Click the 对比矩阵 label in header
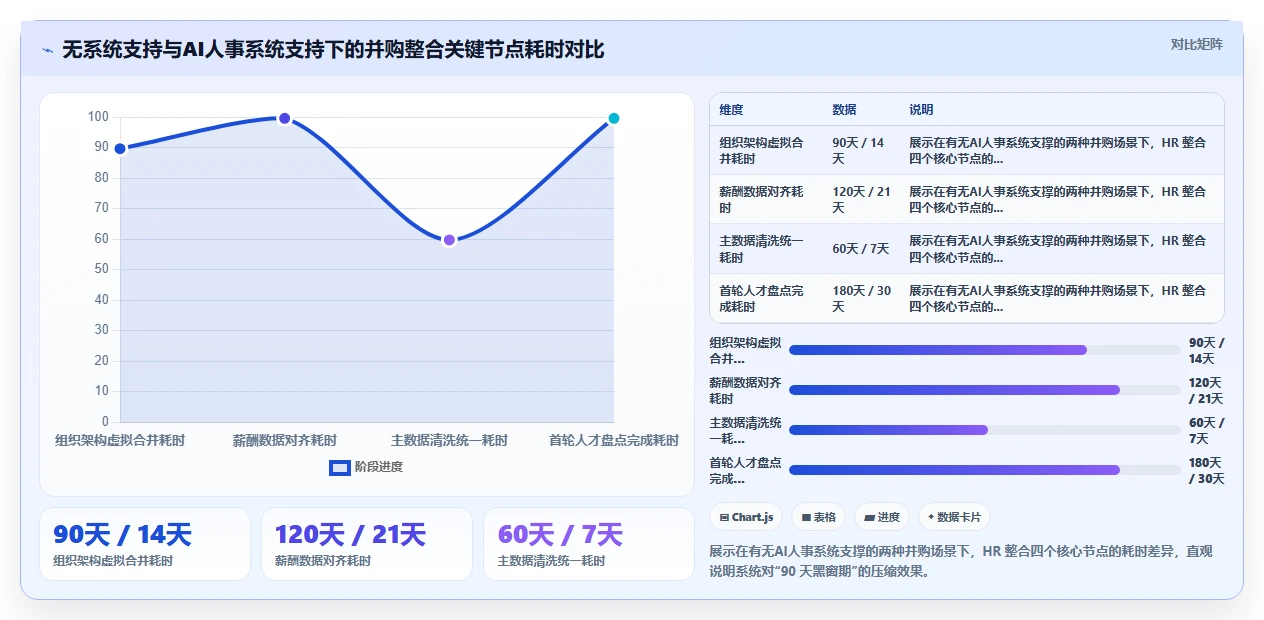This screenshot has height=620, width=1264. (1196, 44)
